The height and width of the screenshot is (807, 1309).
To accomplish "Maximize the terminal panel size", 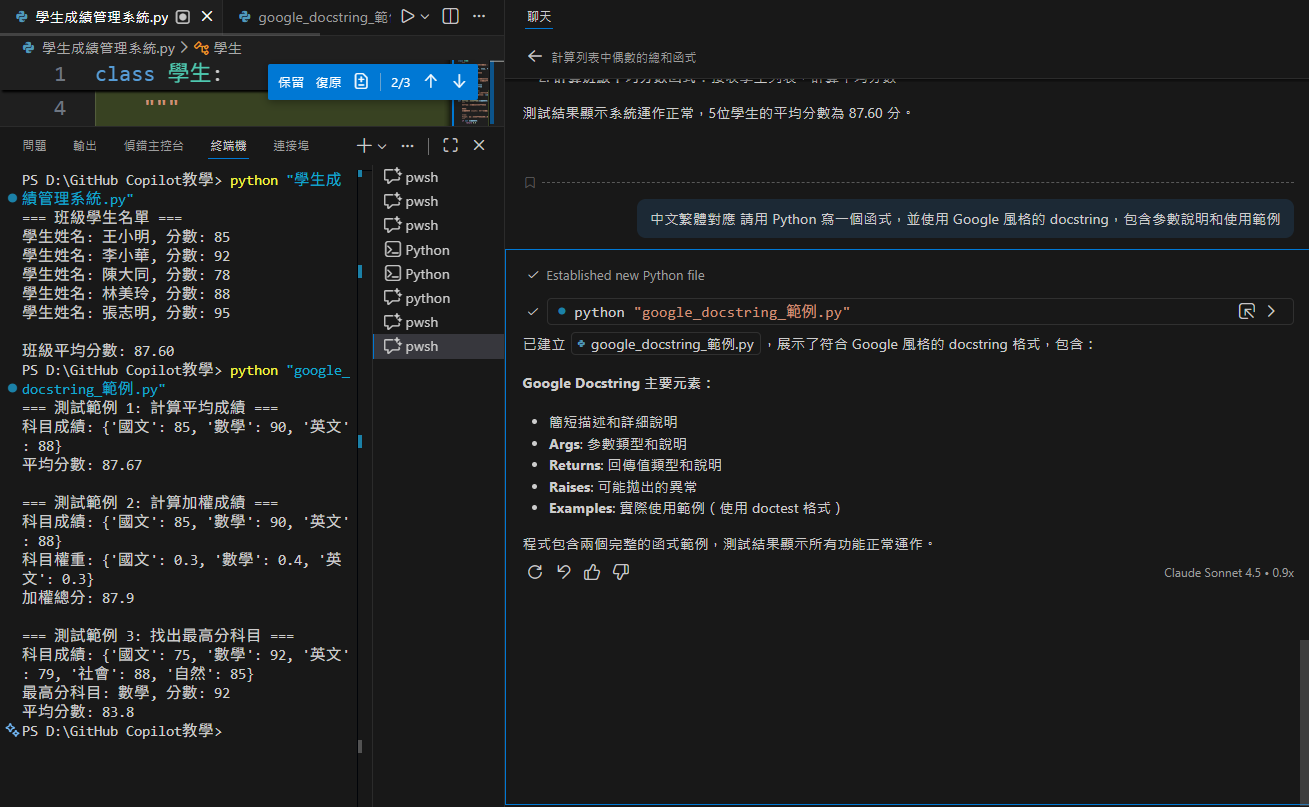I will coord(450,146).
